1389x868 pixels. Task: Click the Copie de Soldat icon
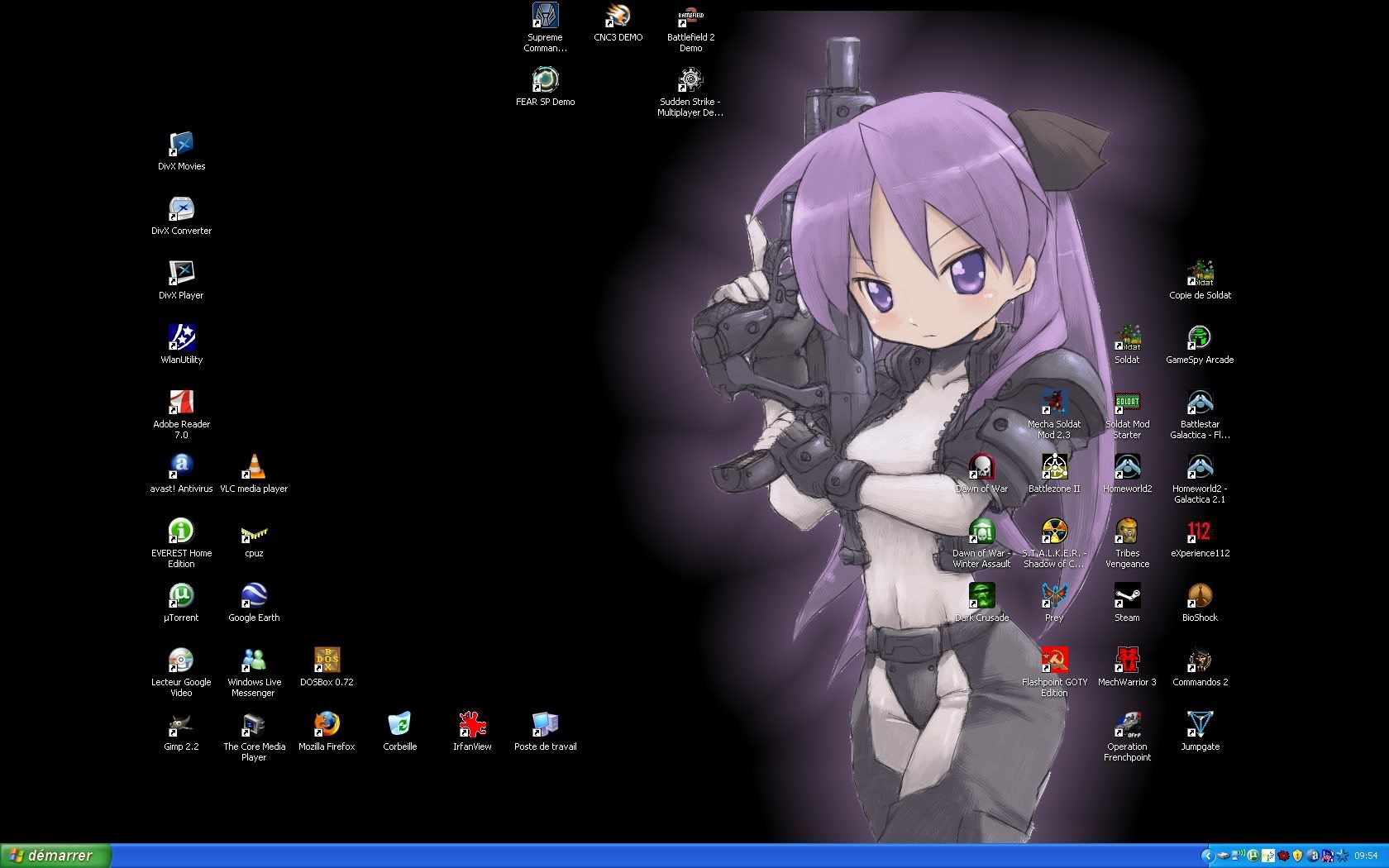point(1200,273)
